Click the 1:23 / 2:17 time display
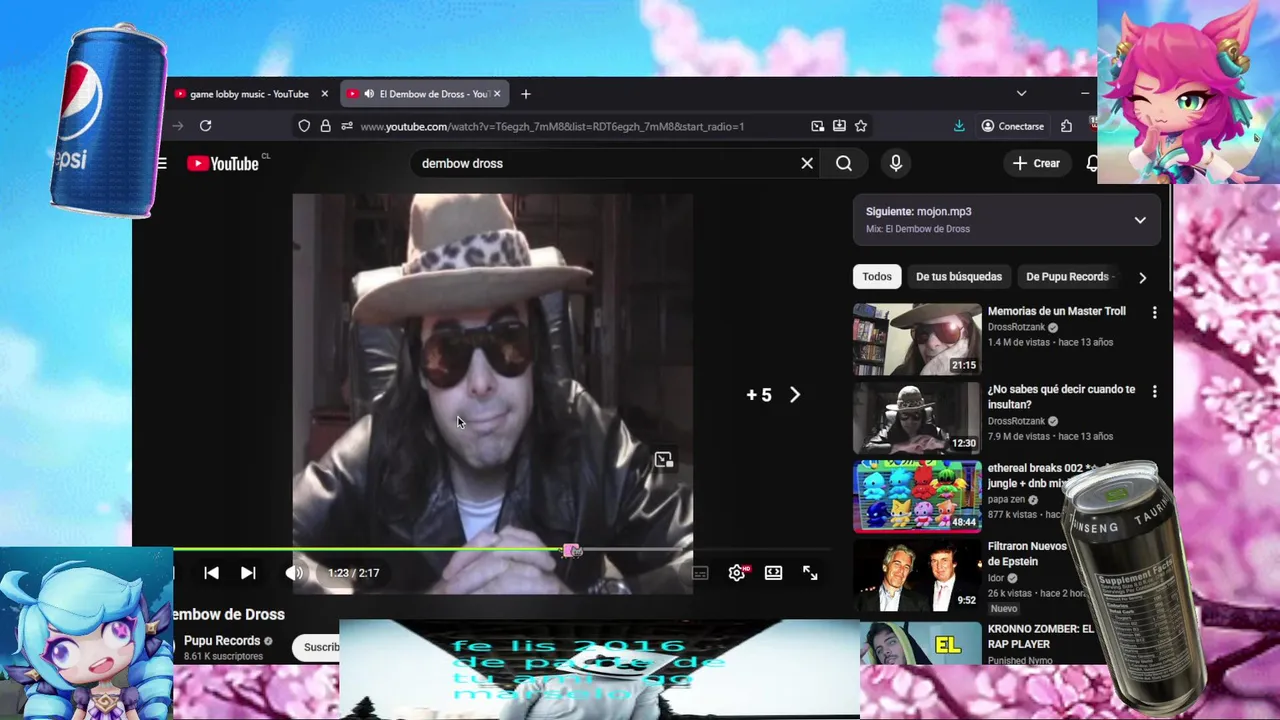 [354, 573]
